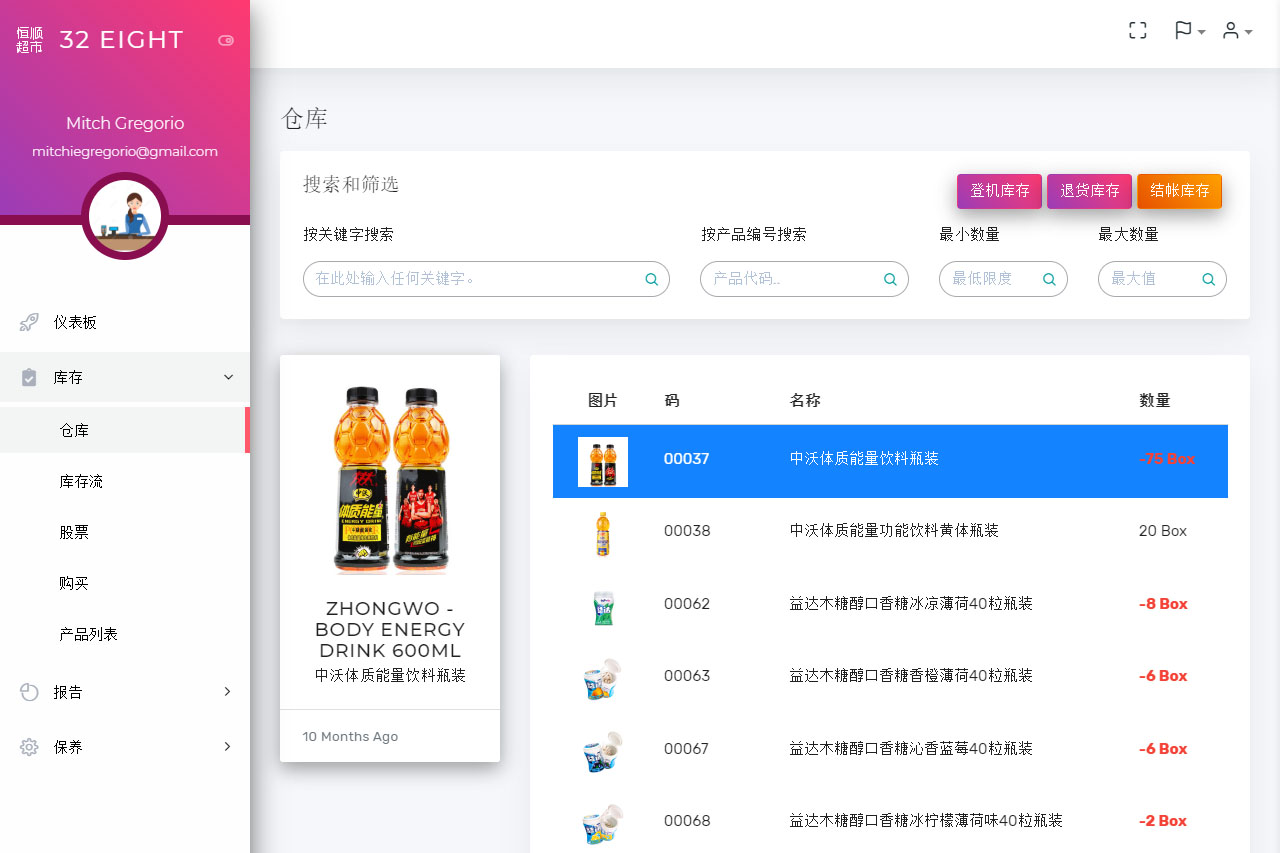Select product code 00037
This screenshot has height=853, width=1280.
pos(686,459)
